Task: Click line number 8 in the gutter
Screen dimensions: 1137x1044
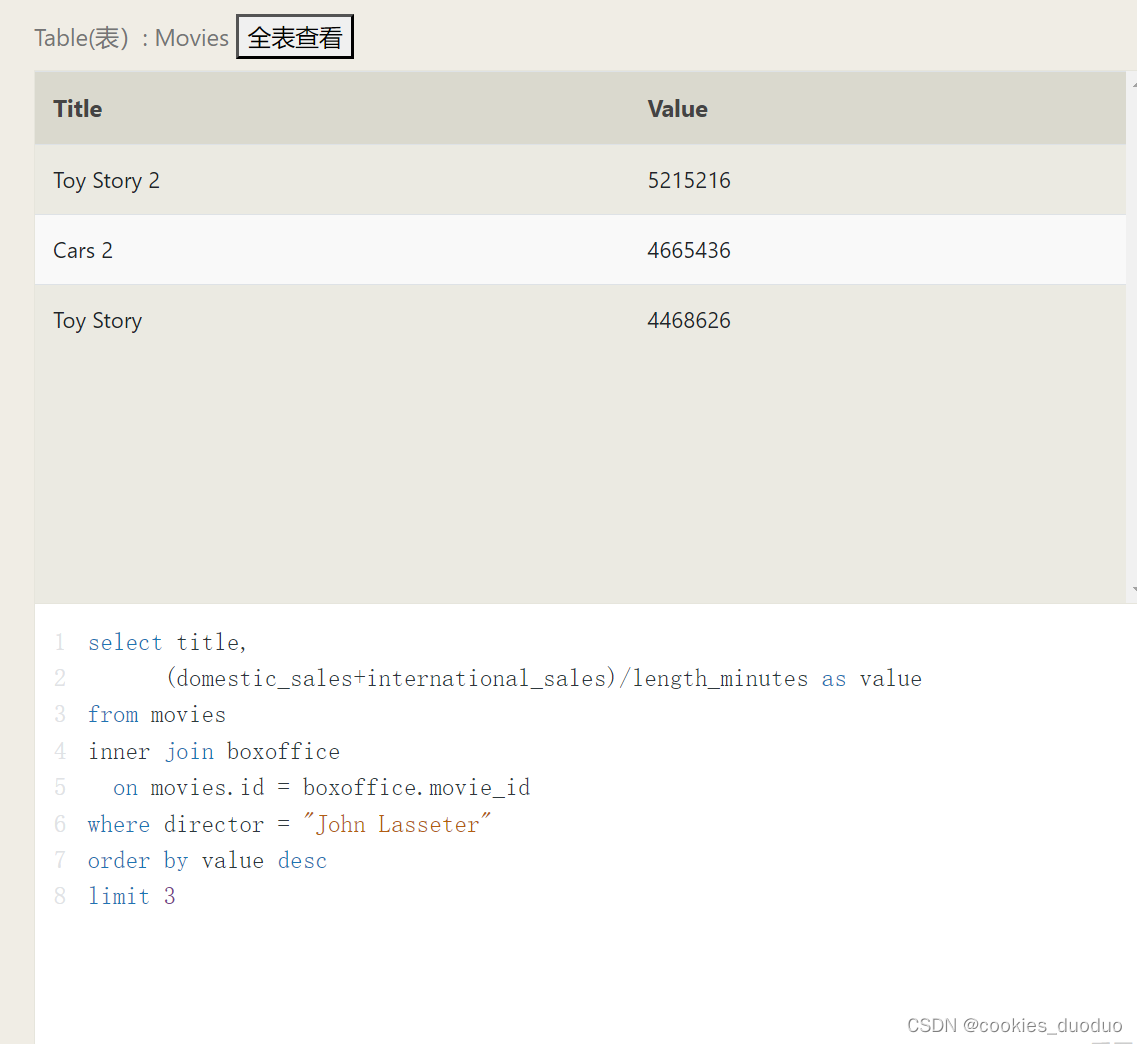Action: coord(60,896)
